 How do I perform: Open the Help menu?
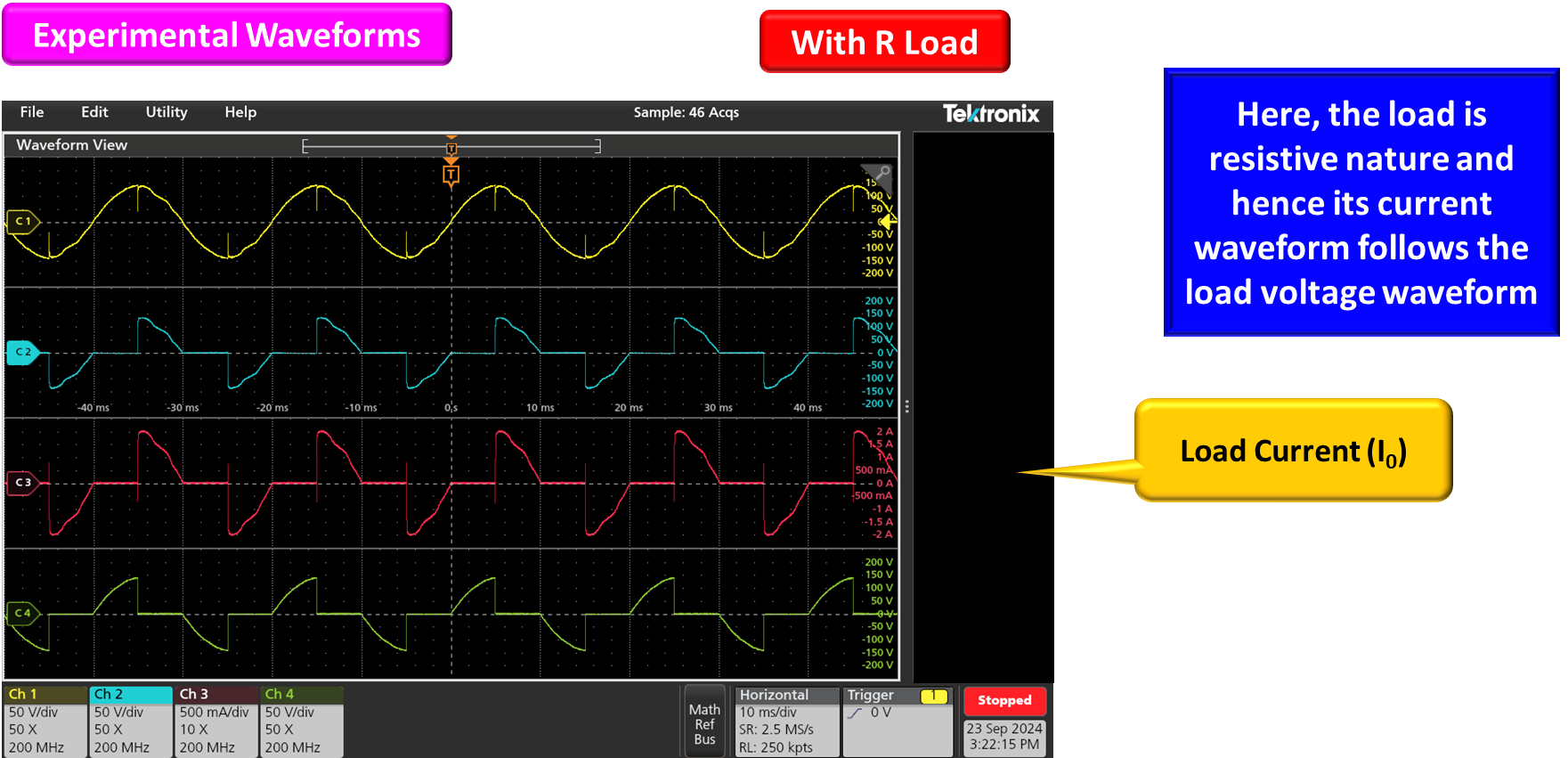240,112
